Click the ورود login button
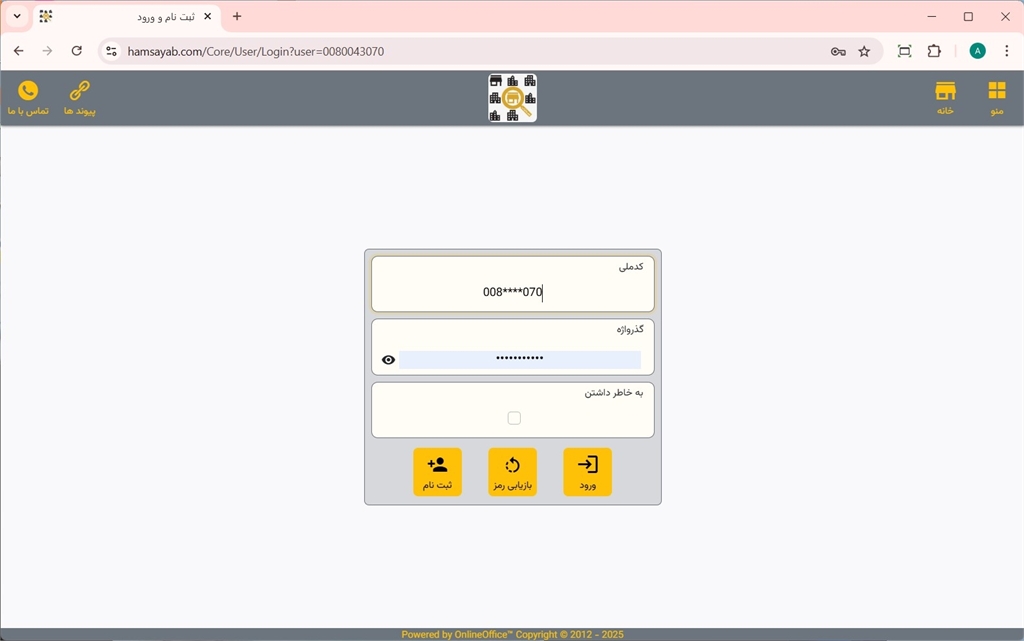 coord(587,472)
